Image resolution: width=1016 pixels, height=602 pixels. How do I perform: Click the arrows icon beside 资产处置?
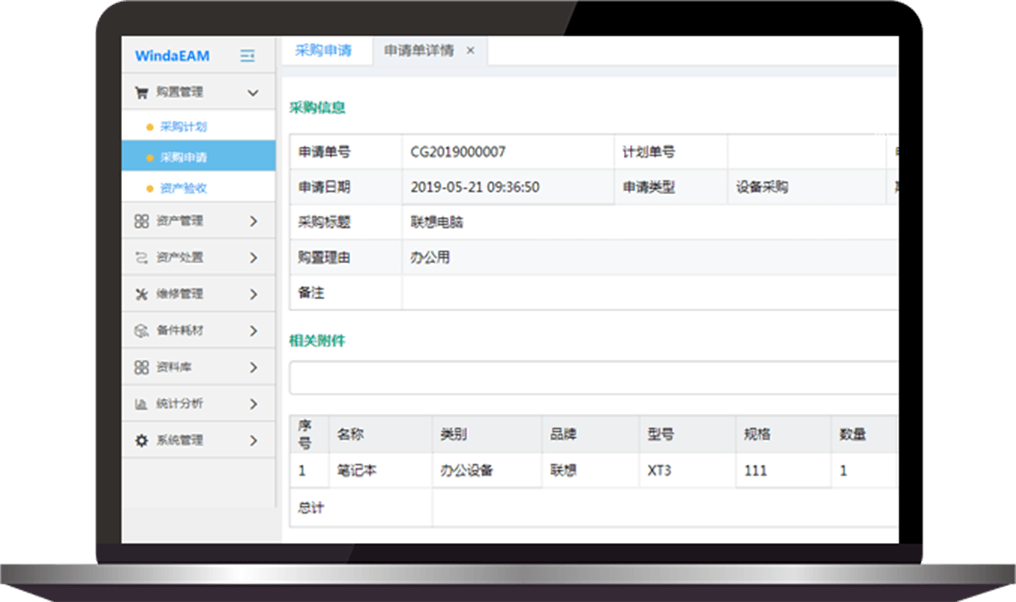click(x=141, y=258)
